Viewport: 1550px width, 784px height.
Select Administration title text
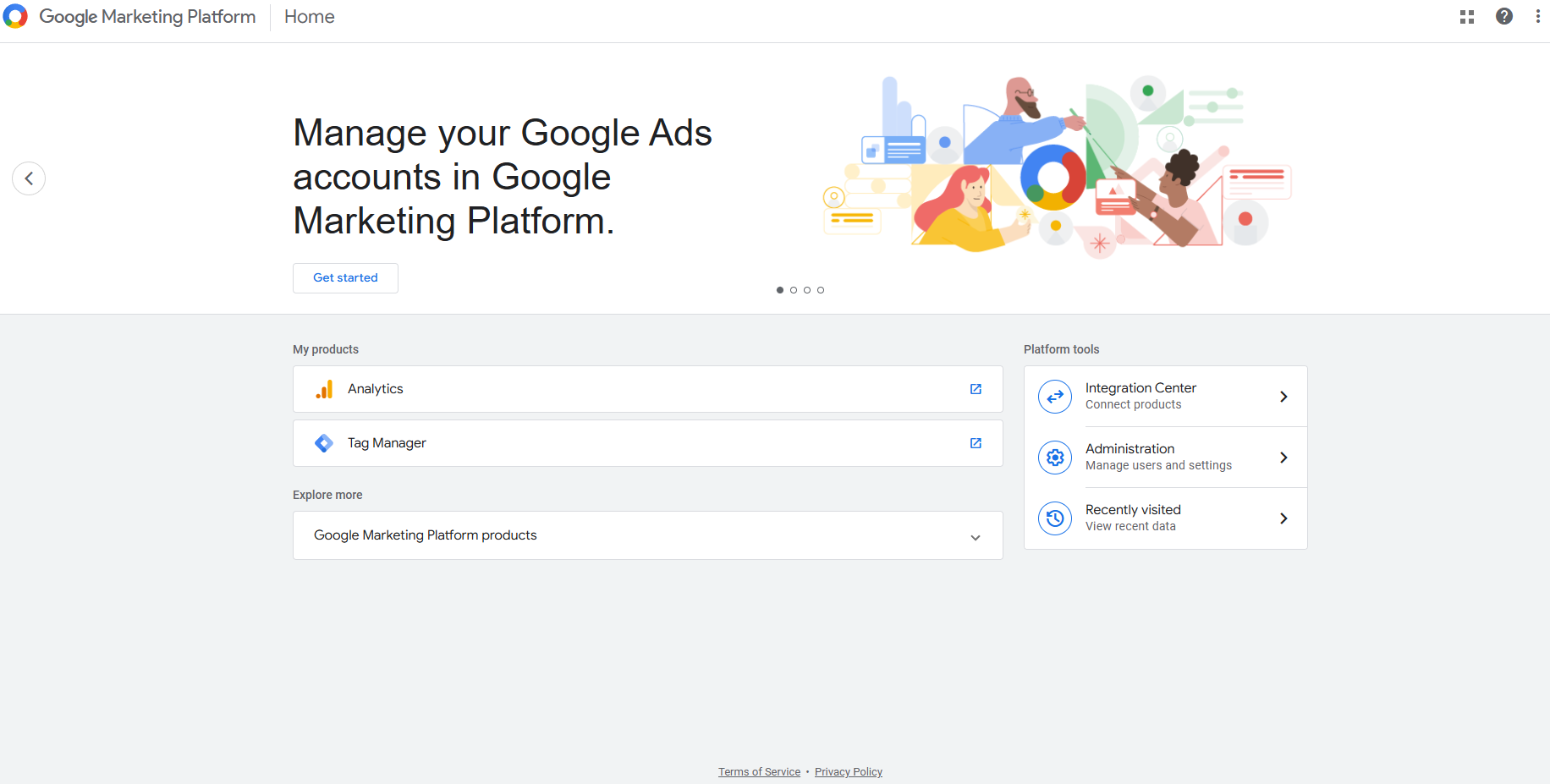tap(1130, 449)
